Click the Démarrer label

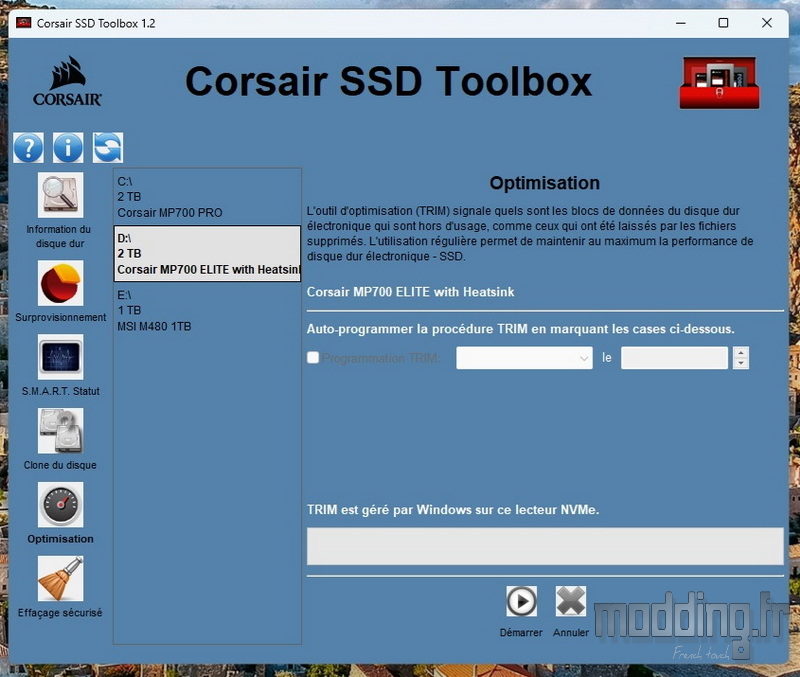click(521, 633)
